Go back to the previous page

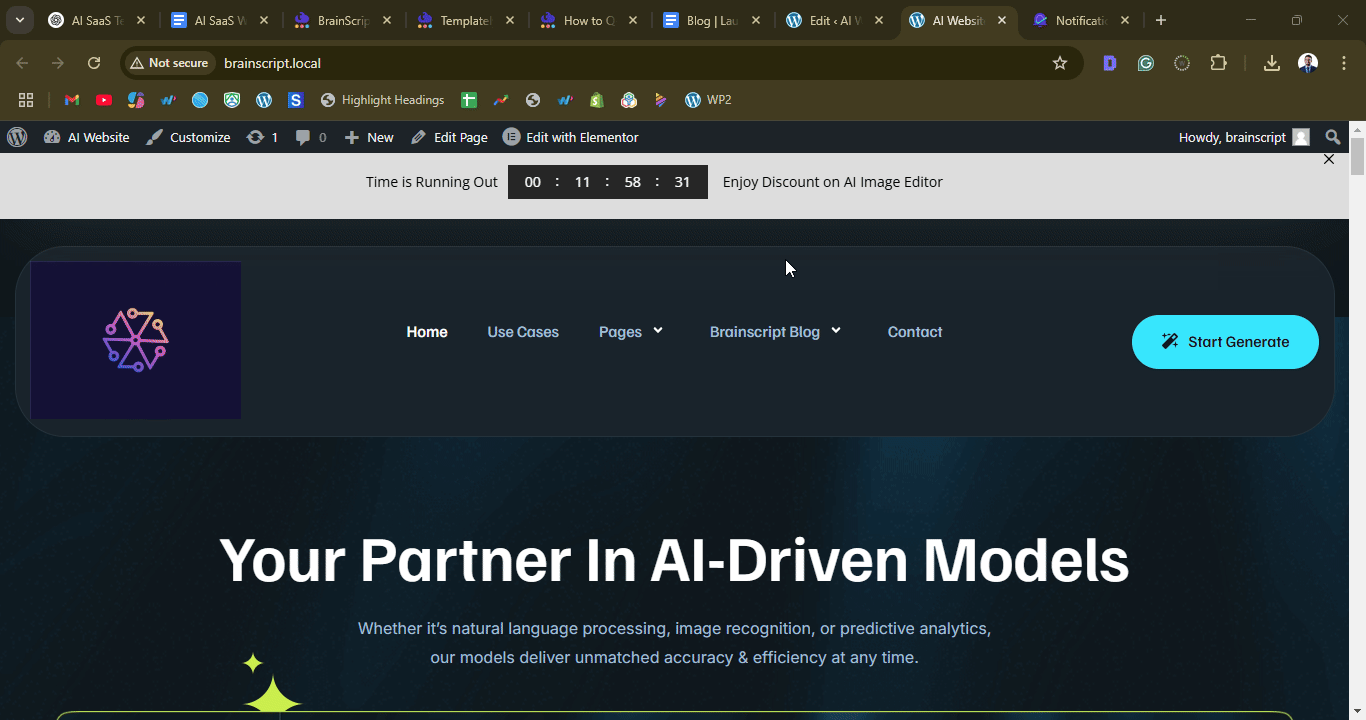[22, 63]
